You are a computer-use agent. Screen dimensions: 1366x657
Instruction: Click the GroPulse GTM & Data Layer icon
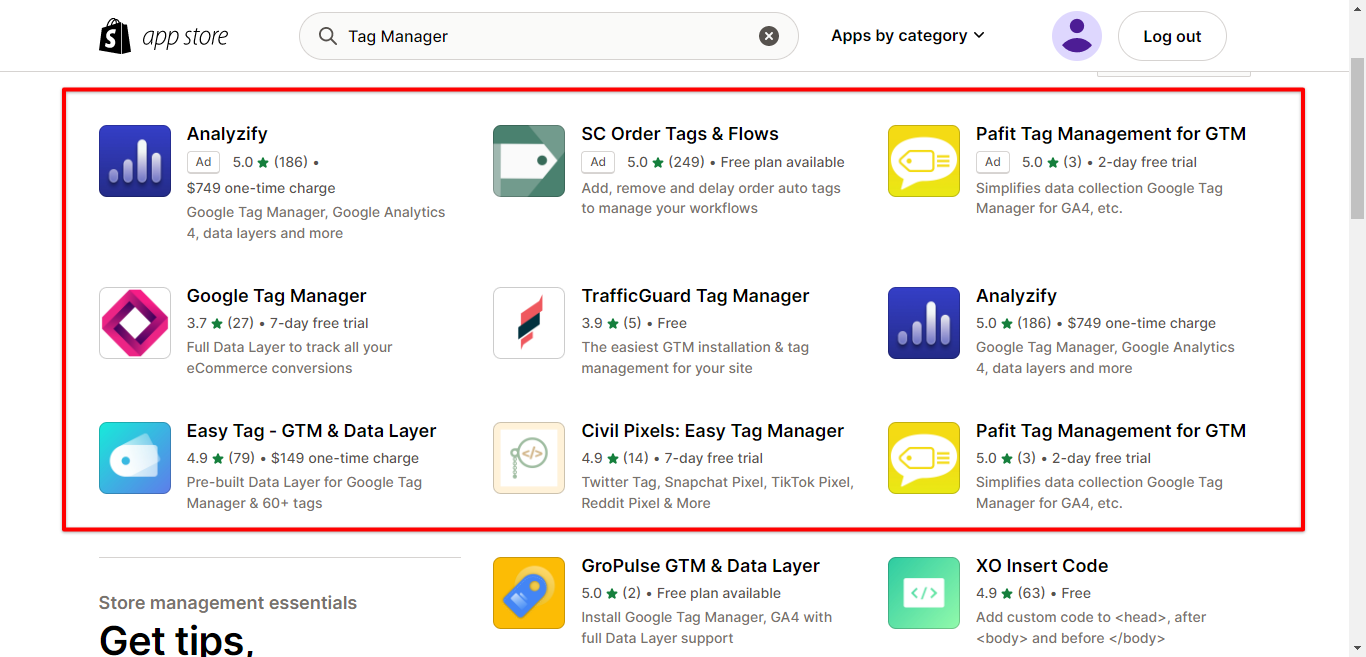pyautogui.click(x=529, y=593)
